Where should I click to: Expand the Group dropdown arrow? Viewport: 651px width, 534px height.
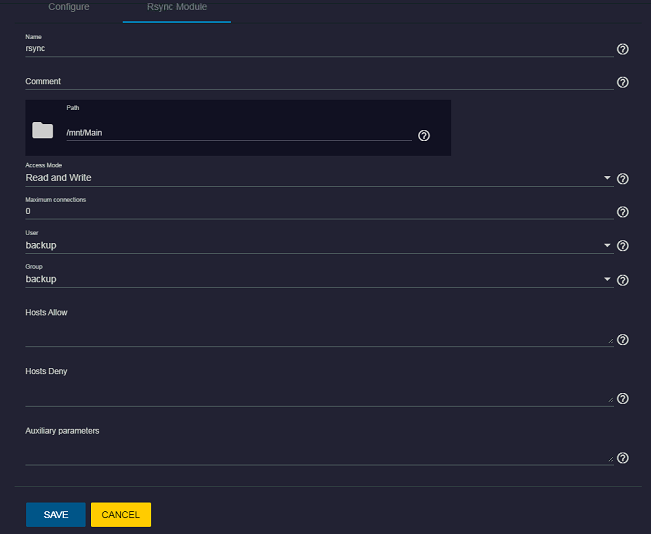point(607,279)
